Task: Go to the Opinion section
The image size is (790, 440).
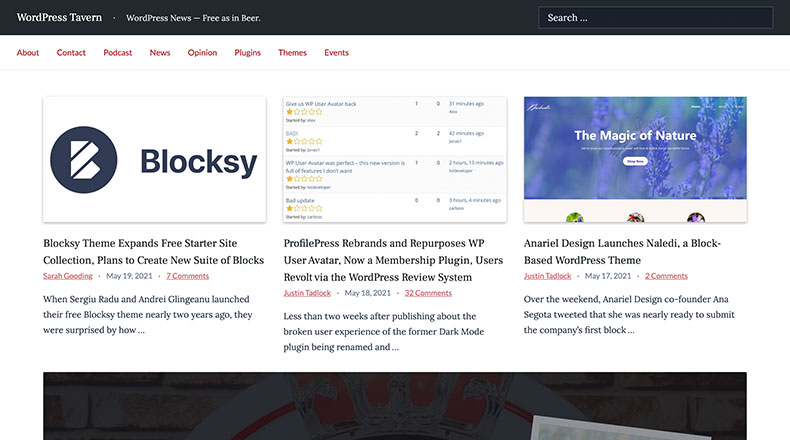Action: [202, 52]
